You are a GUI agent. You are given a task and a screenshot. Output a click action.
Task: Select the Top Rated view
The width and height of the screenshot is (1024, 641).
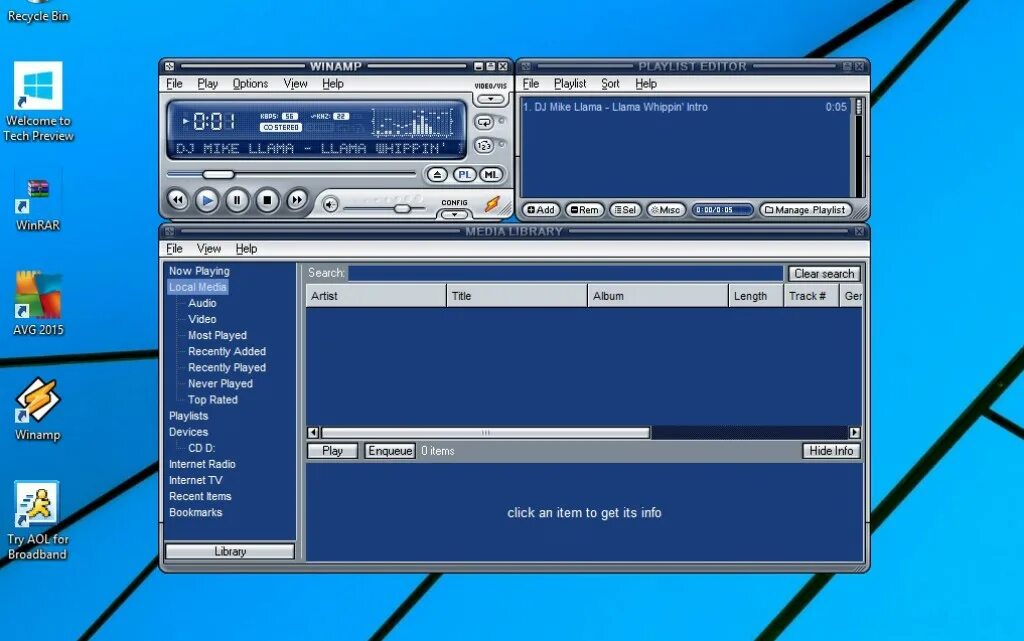coord(212,399)
